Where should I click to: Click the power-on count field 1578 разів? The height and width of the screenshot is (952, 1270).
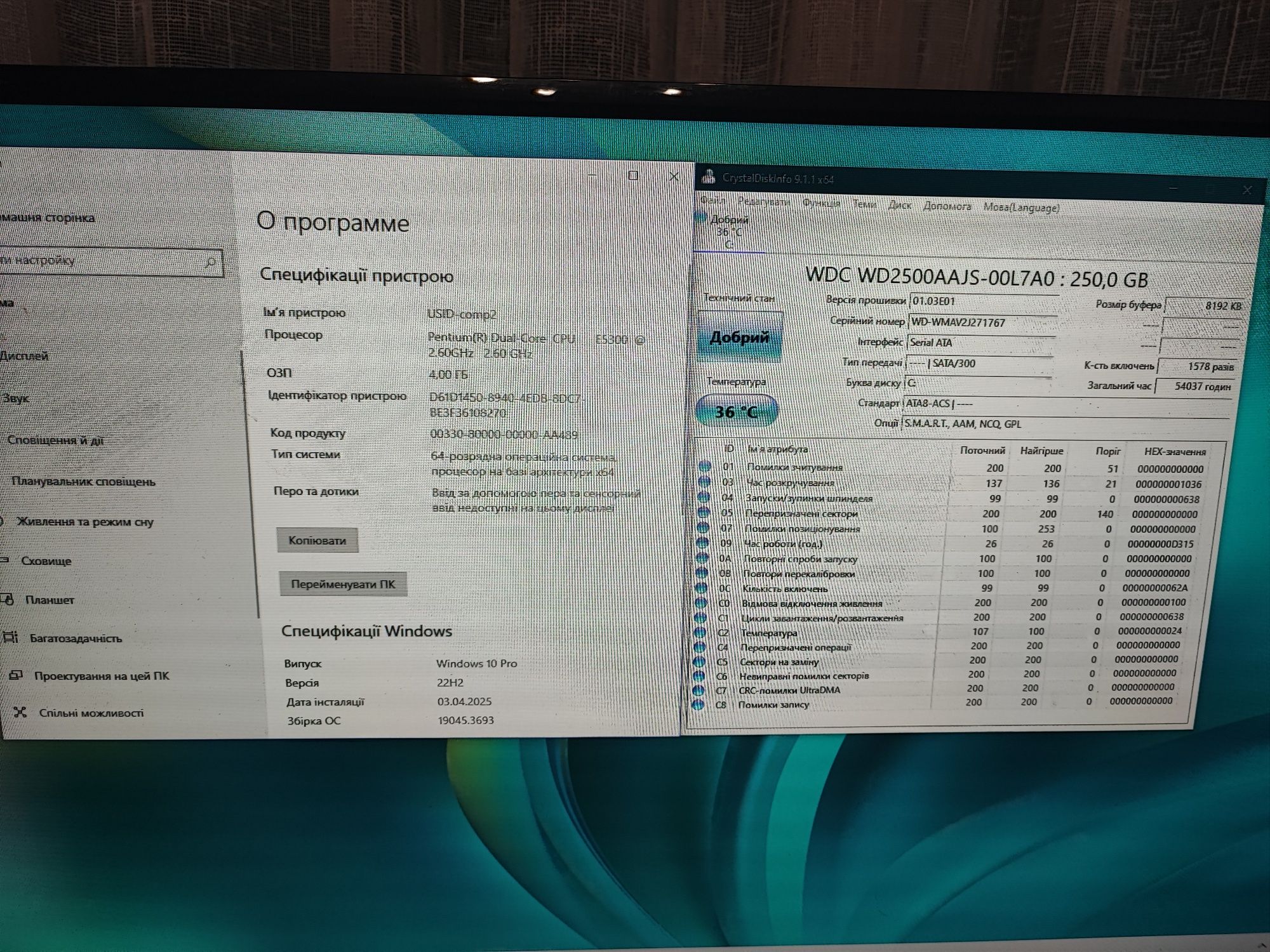[x=1197, y=367]
